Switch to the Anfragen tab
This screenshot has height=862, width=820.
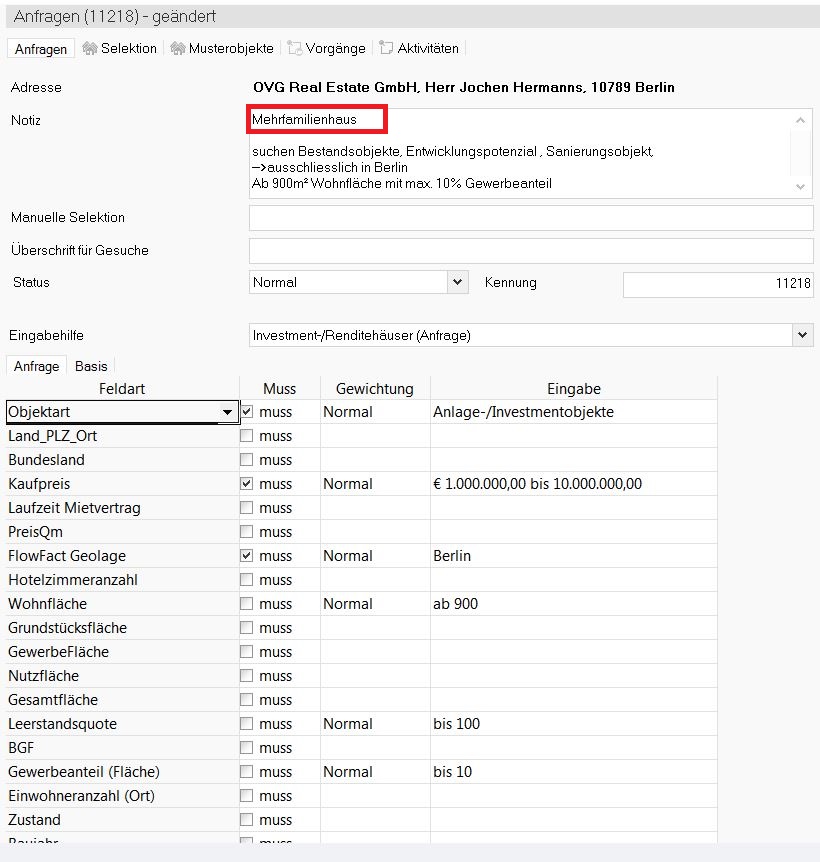pos(41,49)
